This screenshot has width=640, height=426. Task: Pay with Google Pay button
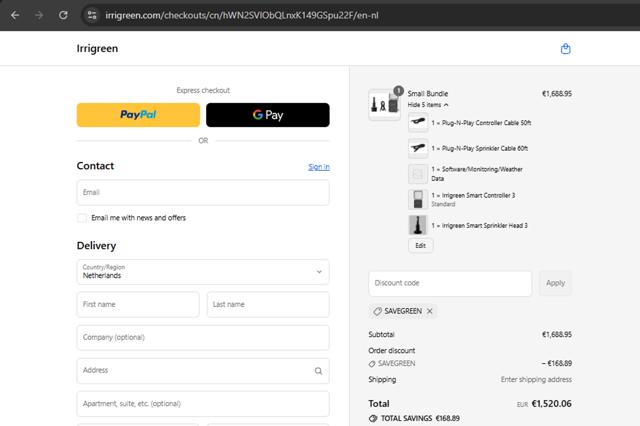pos(268,115)
